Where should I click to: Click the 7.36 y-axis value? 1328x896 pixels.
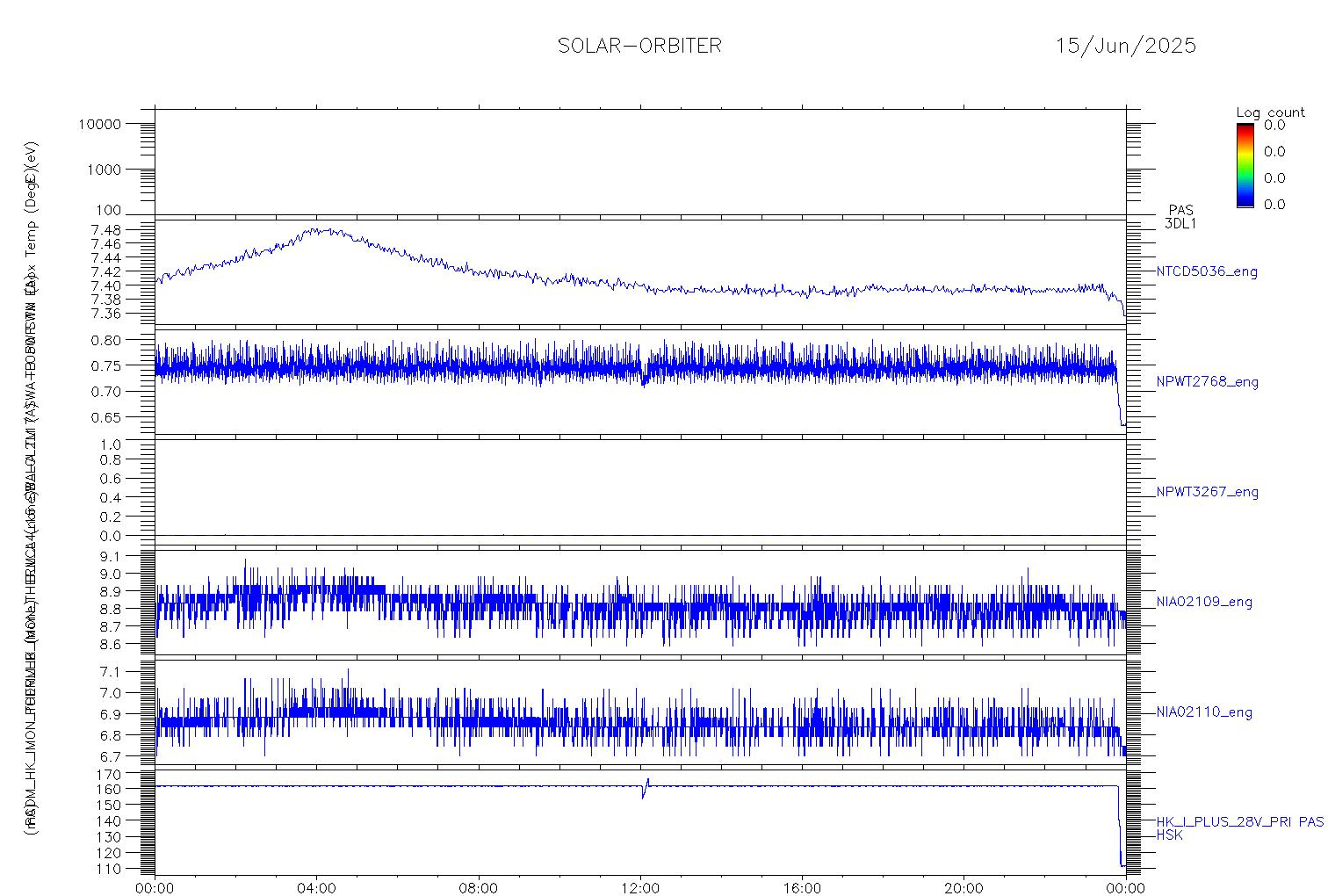106,314
